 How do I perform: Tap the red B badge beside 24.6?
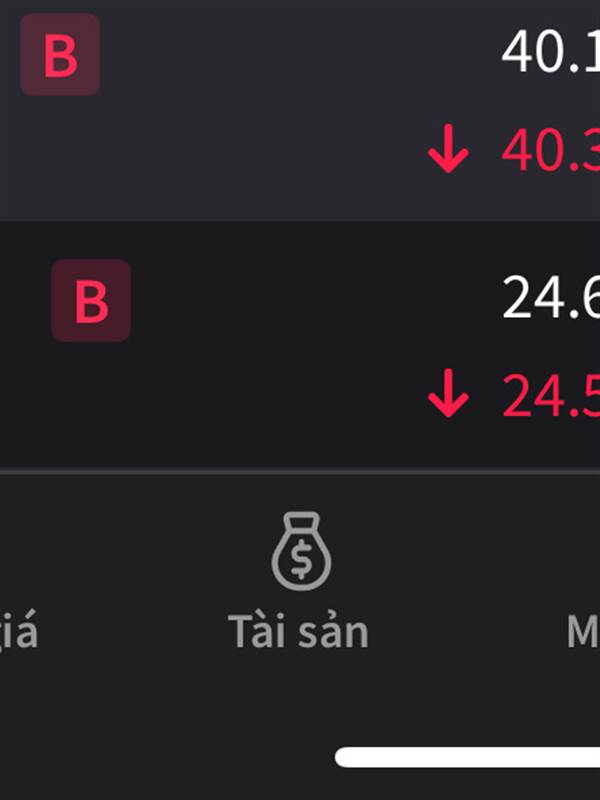pos(91,300)
